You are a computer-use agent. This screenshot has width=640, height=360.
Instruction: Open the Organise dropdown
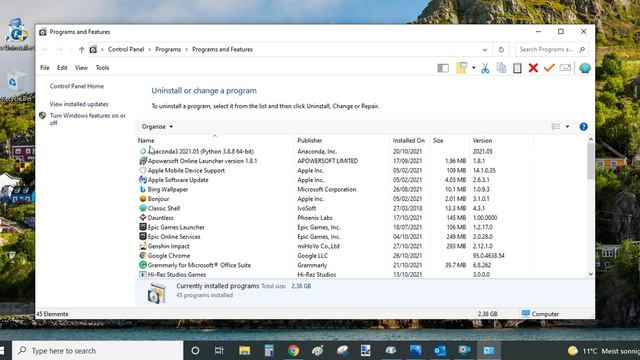tap(157, 127)
